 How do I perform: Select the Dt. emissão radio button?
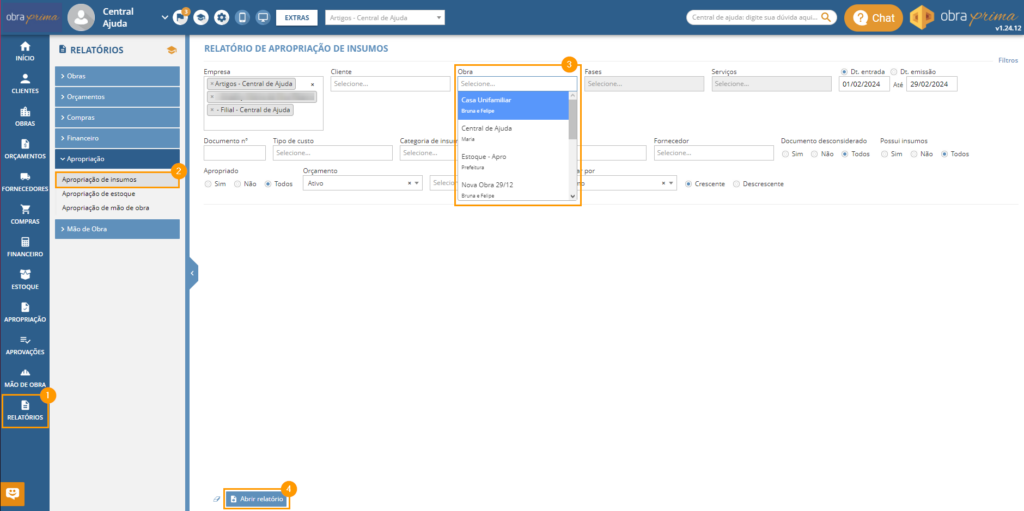[x=894, y=71]
